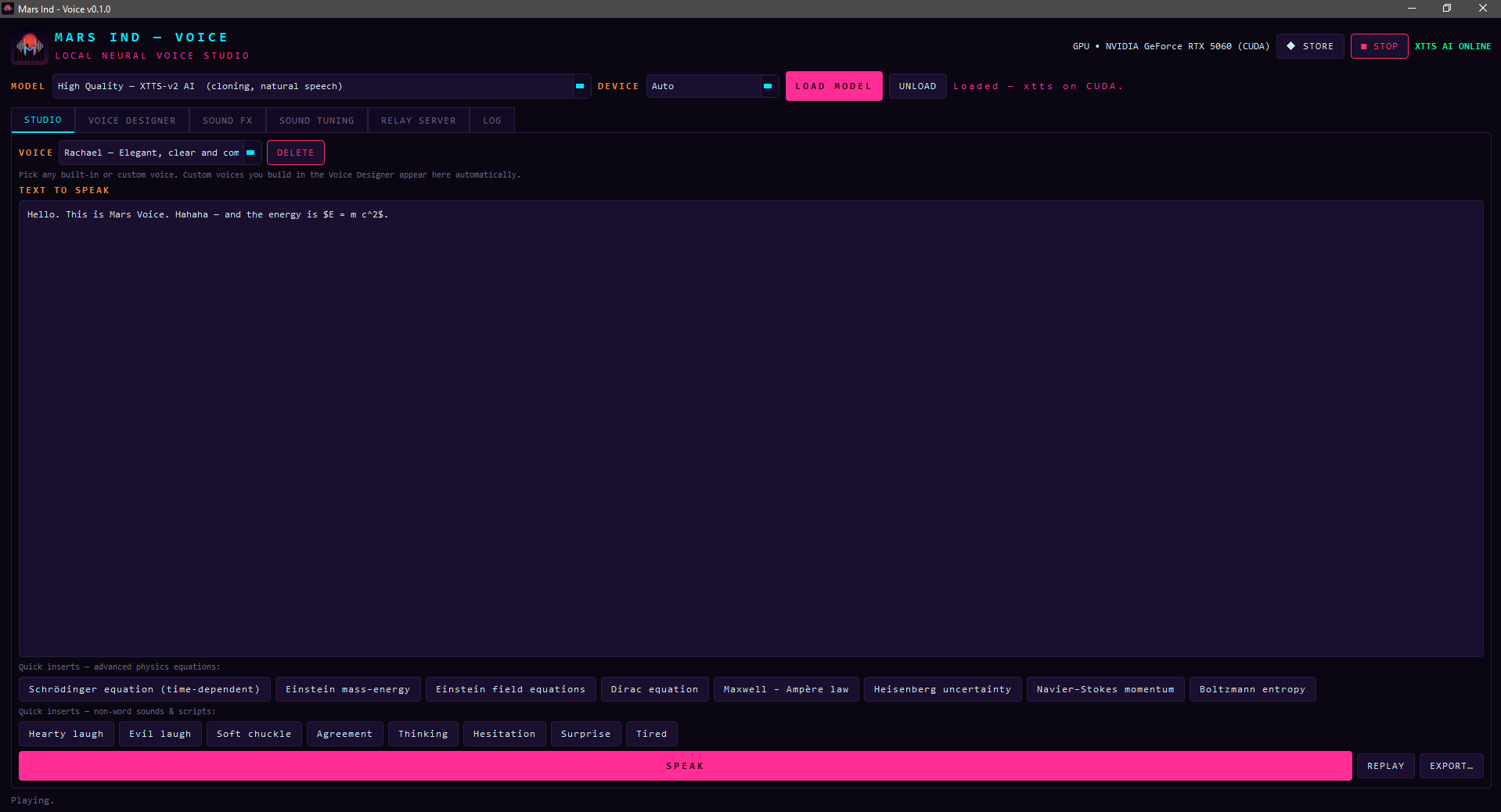
Task: Open the Auto device combo box
Action: point(712,86)
